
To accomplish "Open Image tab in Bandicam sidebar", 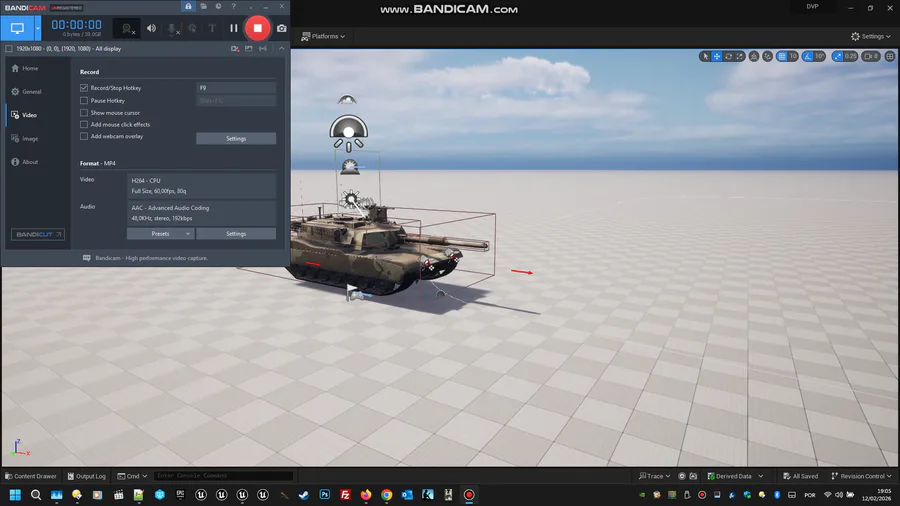I will [25, 139].
